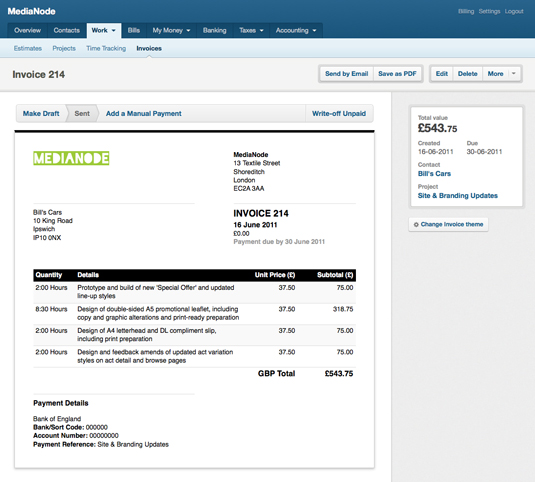Switch to the Estimates sub-tab
Screen dimensions: 535x482
(28, 48)
